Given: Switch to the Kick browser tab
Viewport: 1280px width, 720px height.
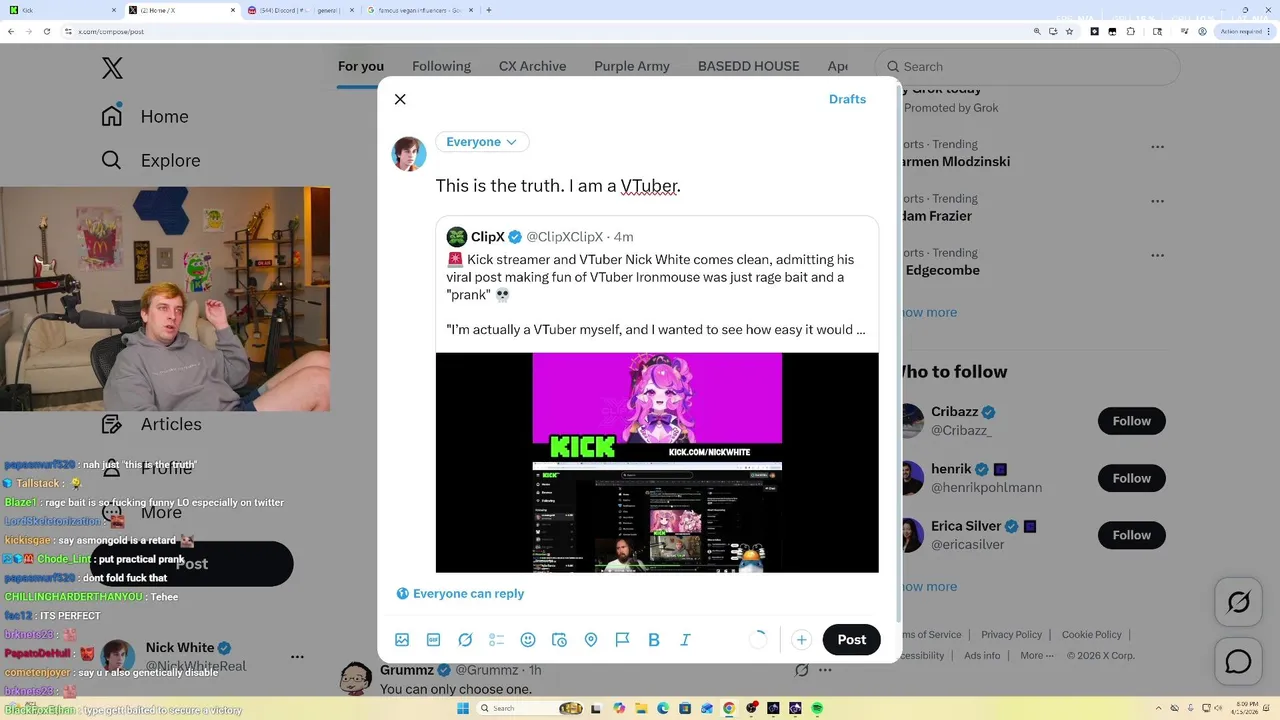Looking at the screenshot, I should pyautogui.click(x=60, y=10).
